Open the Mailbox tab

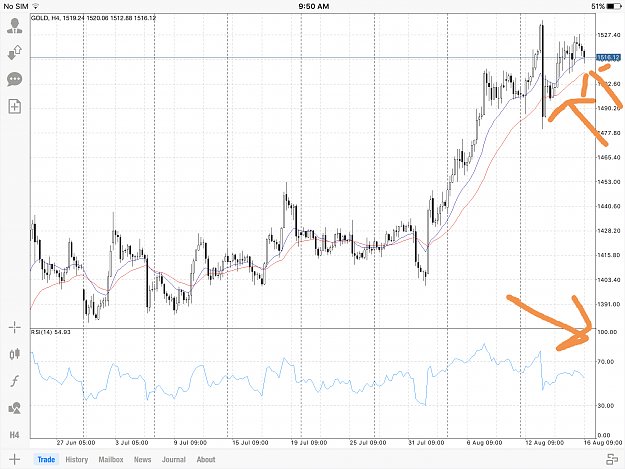tap(111, 459)
